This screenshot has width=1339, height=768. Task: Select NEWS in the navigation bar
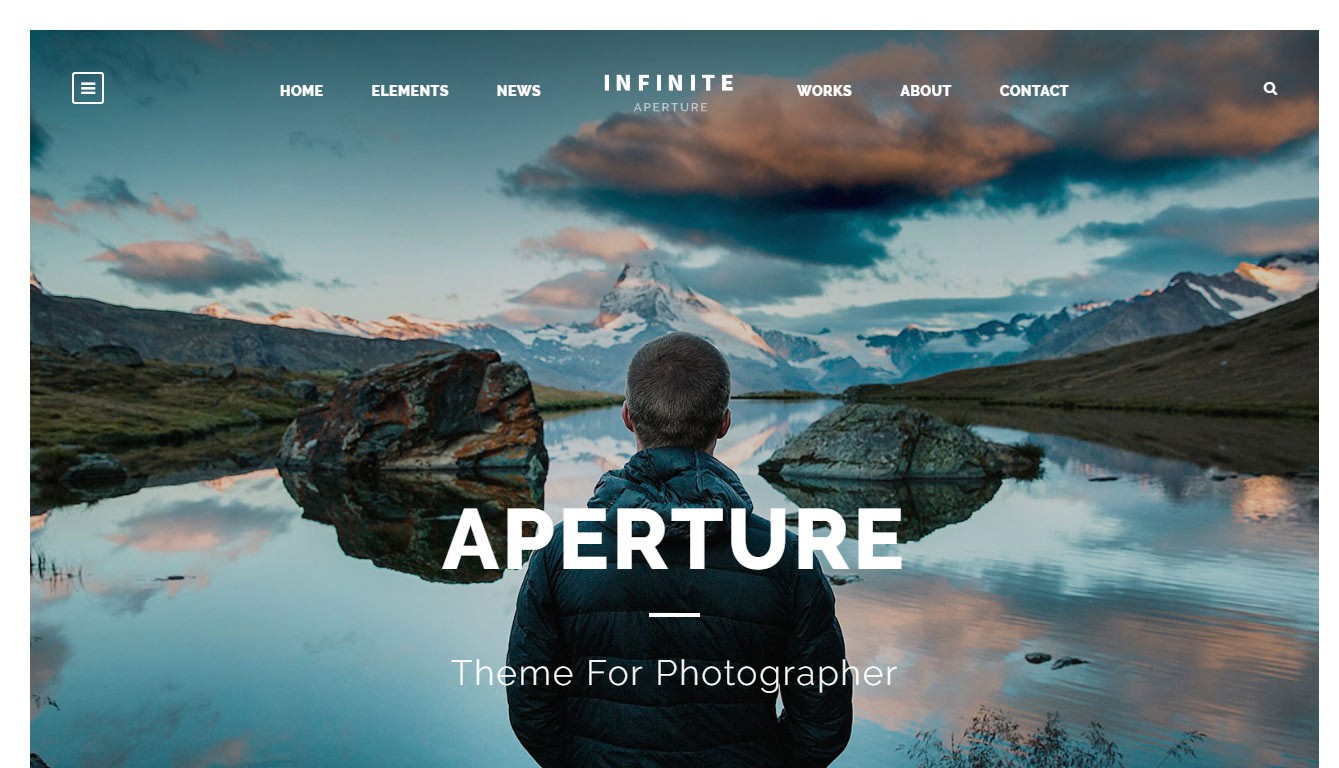pyautogui.click(x=518, y=91)
